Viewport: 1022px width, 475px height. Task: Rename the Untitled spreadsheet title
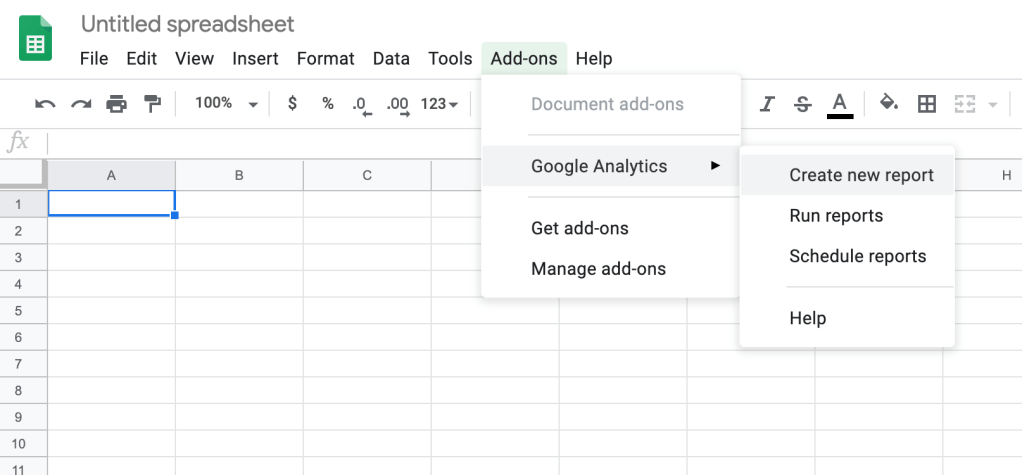[188, 24]
